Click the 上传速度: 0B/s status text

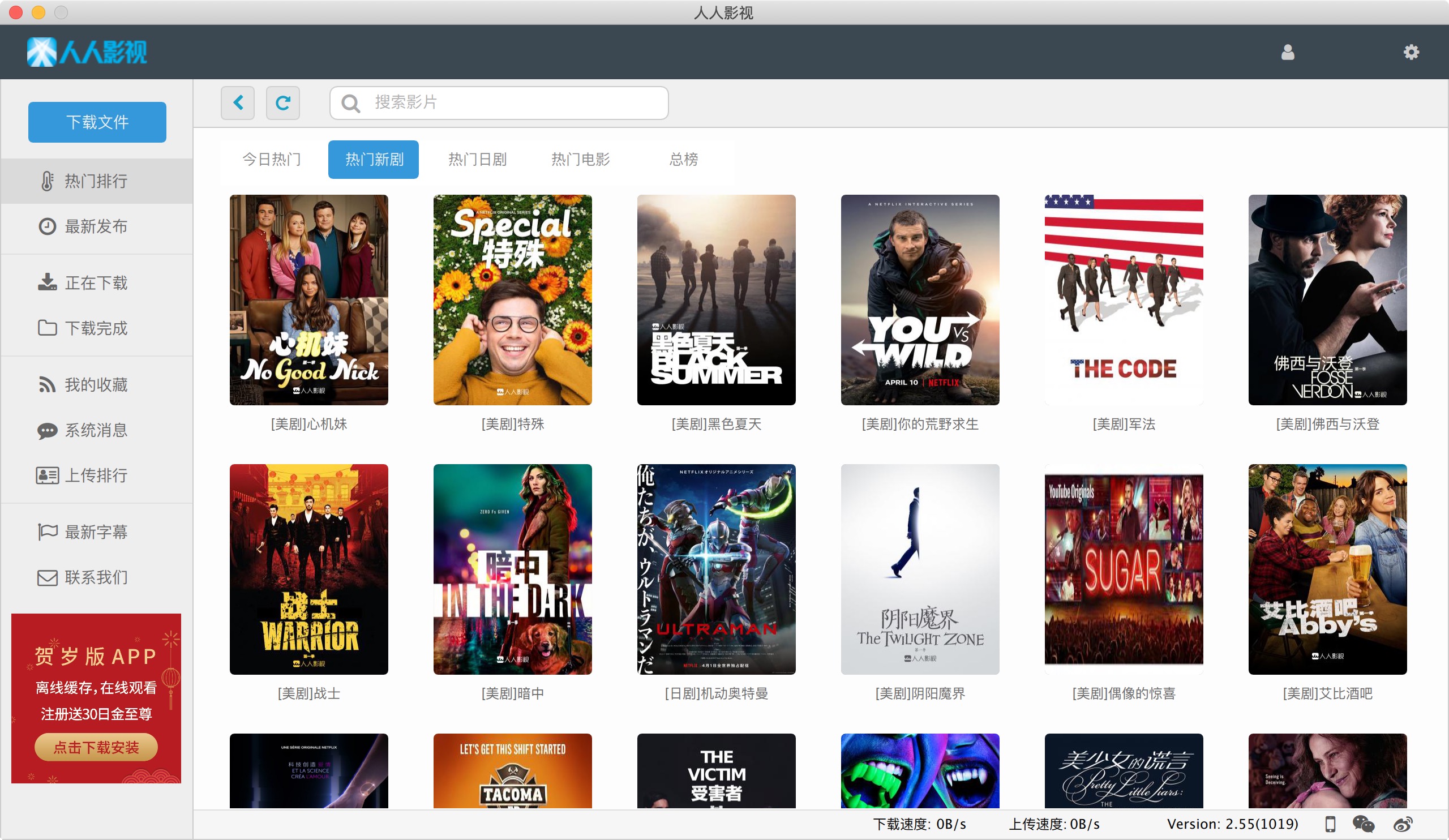tap(1054, 824)
